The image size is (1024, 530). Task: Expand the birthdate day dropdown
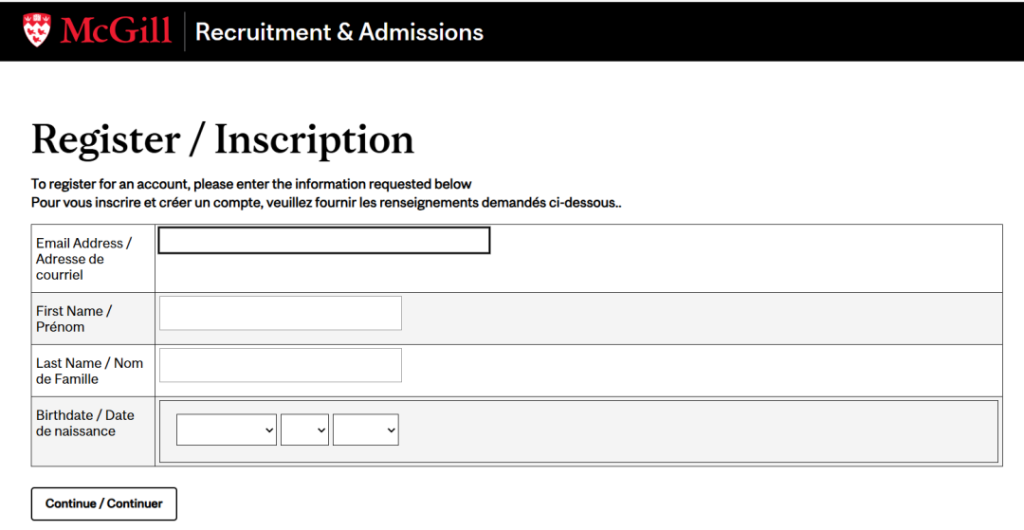(305, 430)
